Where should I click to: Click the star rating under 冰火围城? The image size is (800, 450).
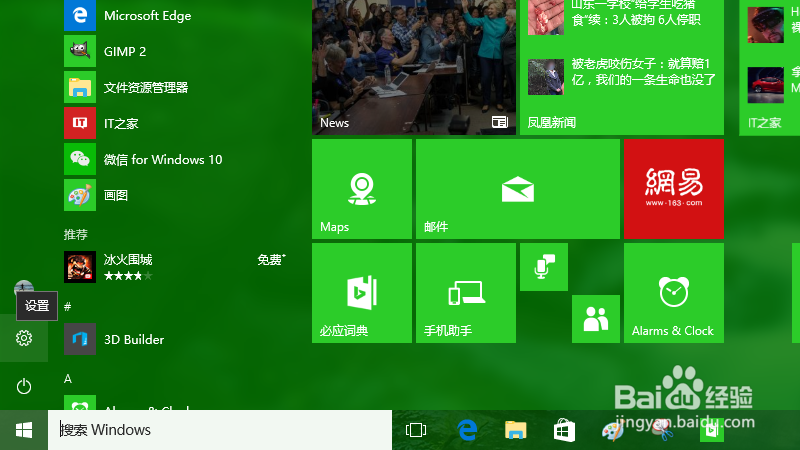[x=128, y=276]
